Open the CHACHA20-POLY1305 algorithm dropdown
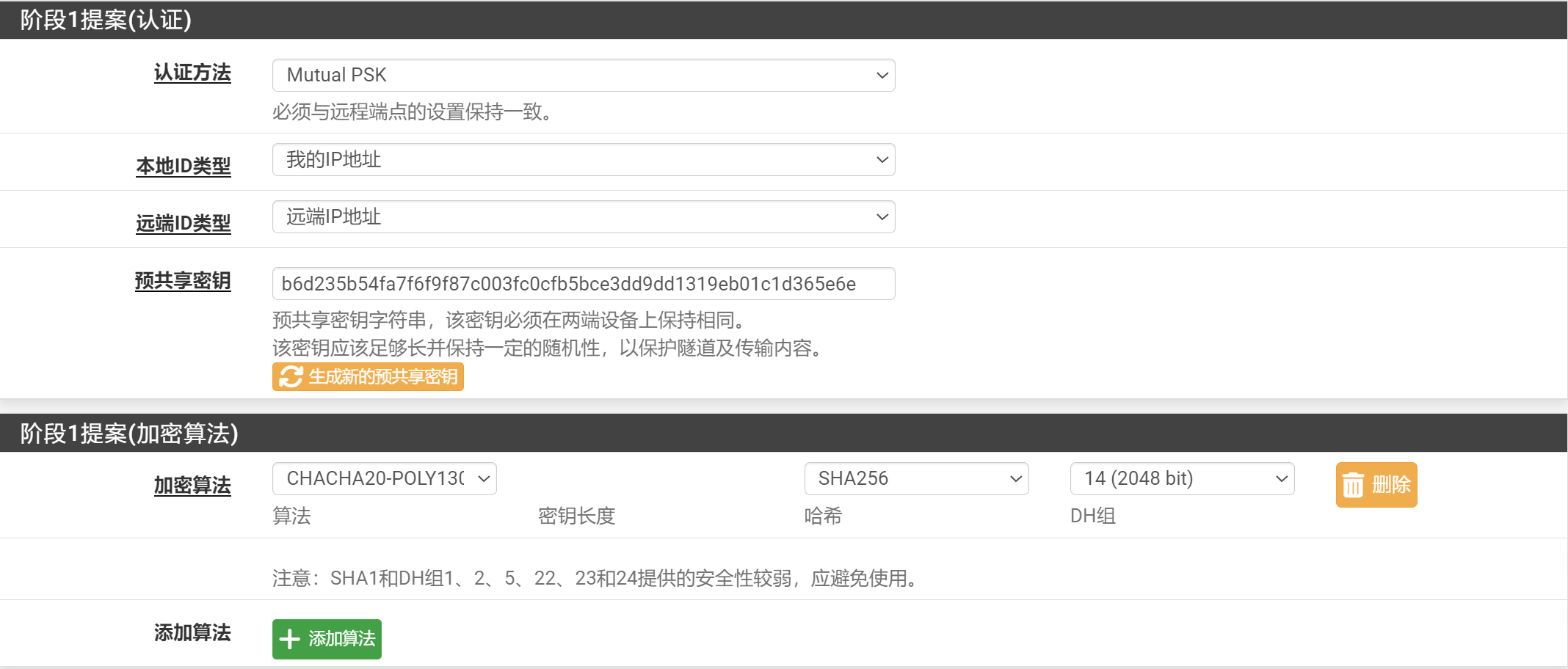The width and height of the screenshot is (1568, 669). click(384, 479)
